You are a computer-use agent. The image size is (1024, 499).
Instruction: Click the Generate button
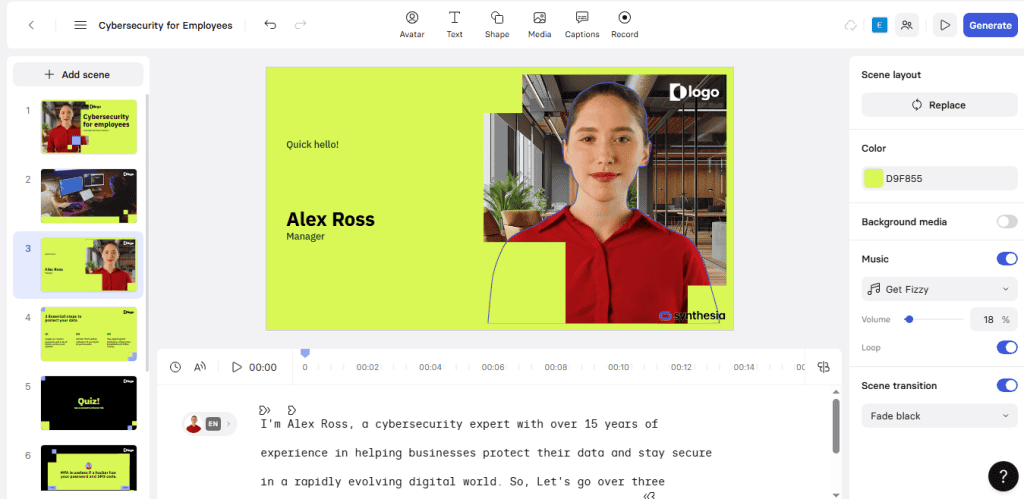point(990,25)
